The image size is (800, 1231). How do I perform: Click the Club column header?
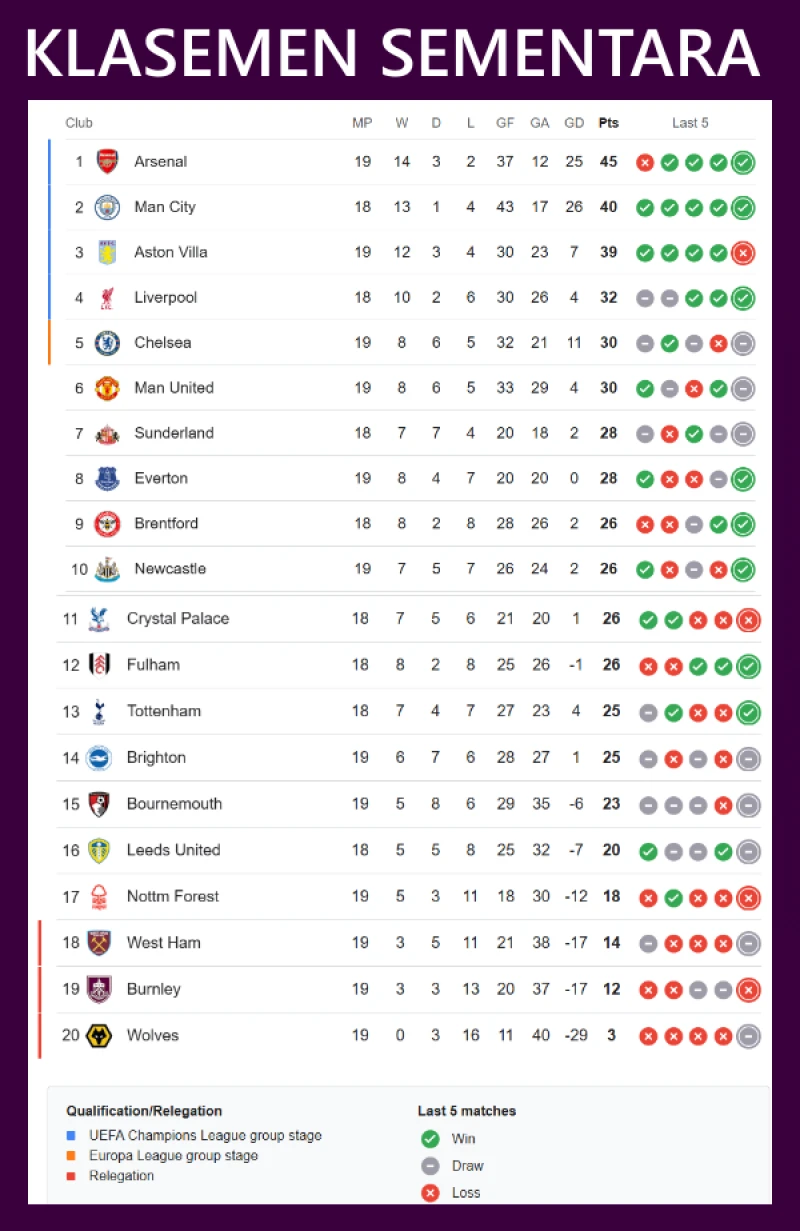79,123
